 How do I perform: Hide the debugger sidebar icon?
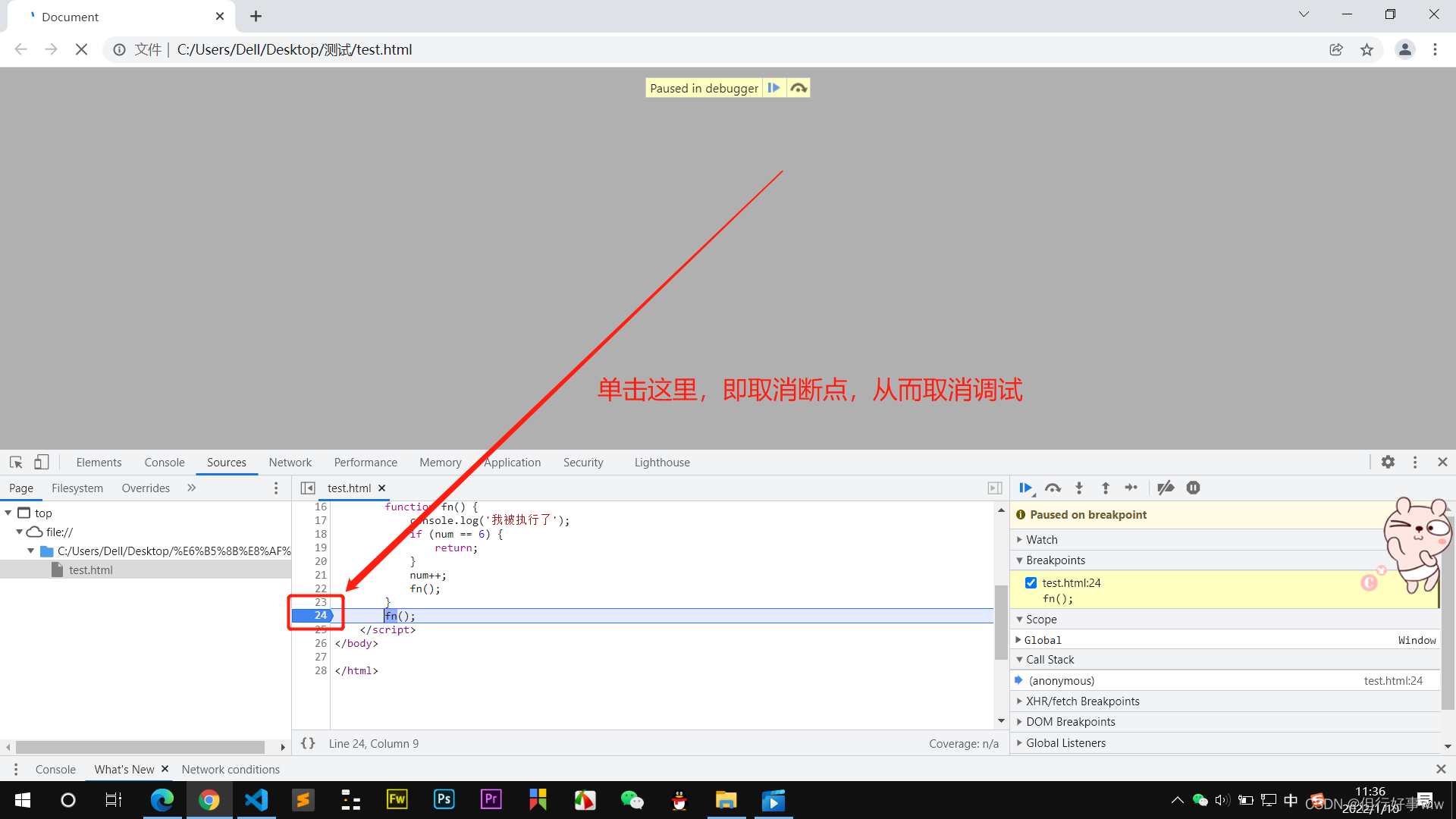[x=995, y=488]
